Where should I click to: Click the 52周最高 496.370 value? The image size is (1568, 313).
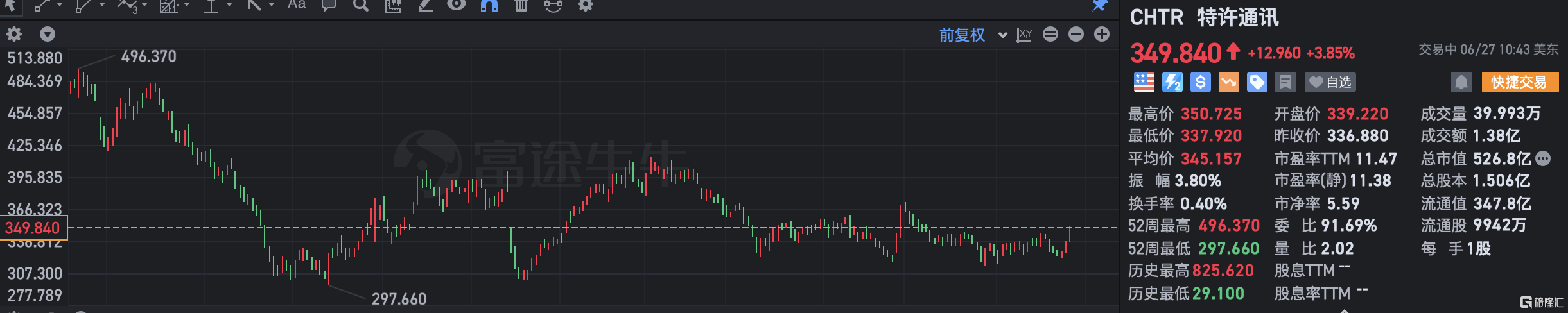[1229, 226]
